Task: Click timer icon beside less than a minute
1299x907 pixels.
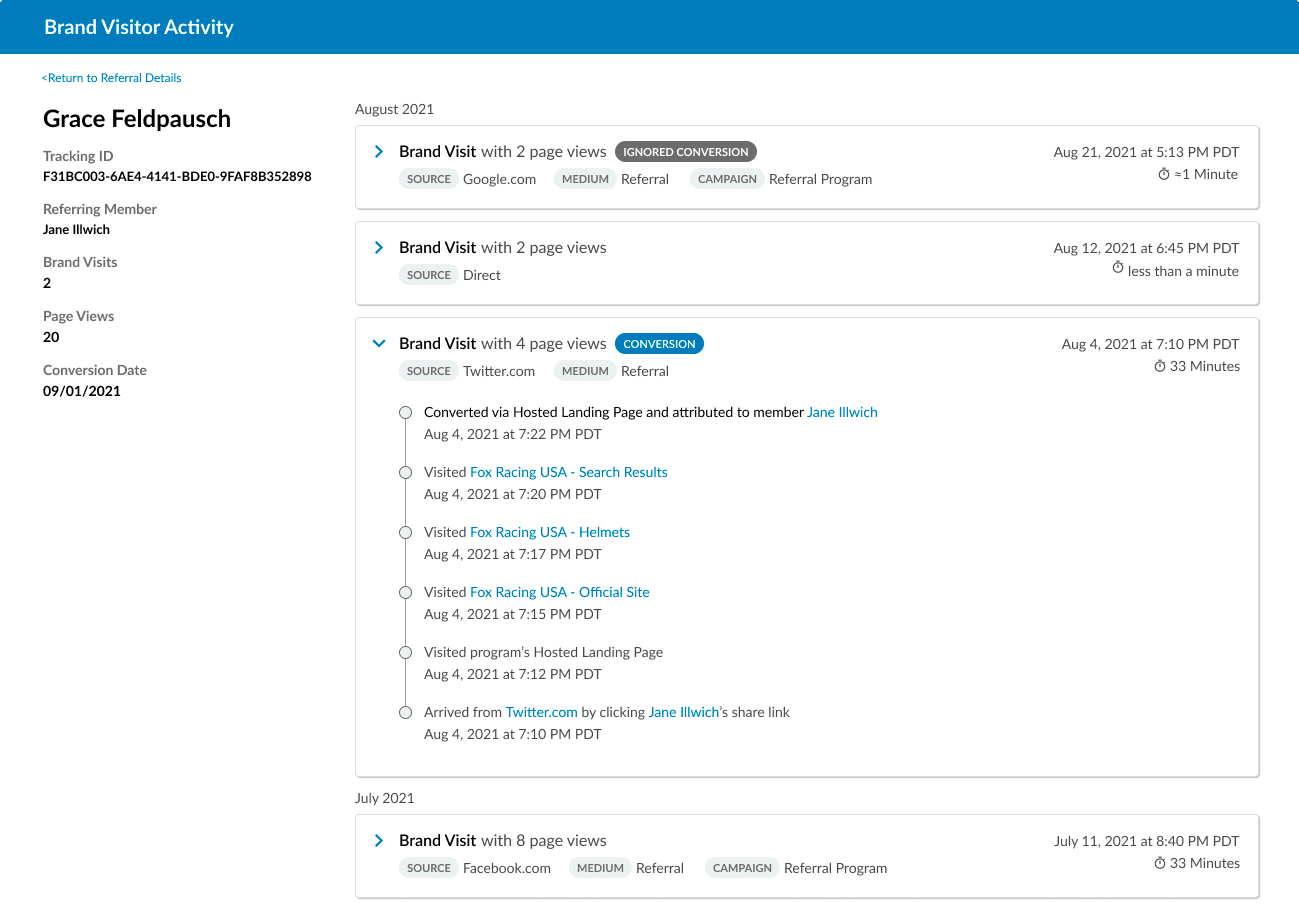Action: tap(1118, 269)
